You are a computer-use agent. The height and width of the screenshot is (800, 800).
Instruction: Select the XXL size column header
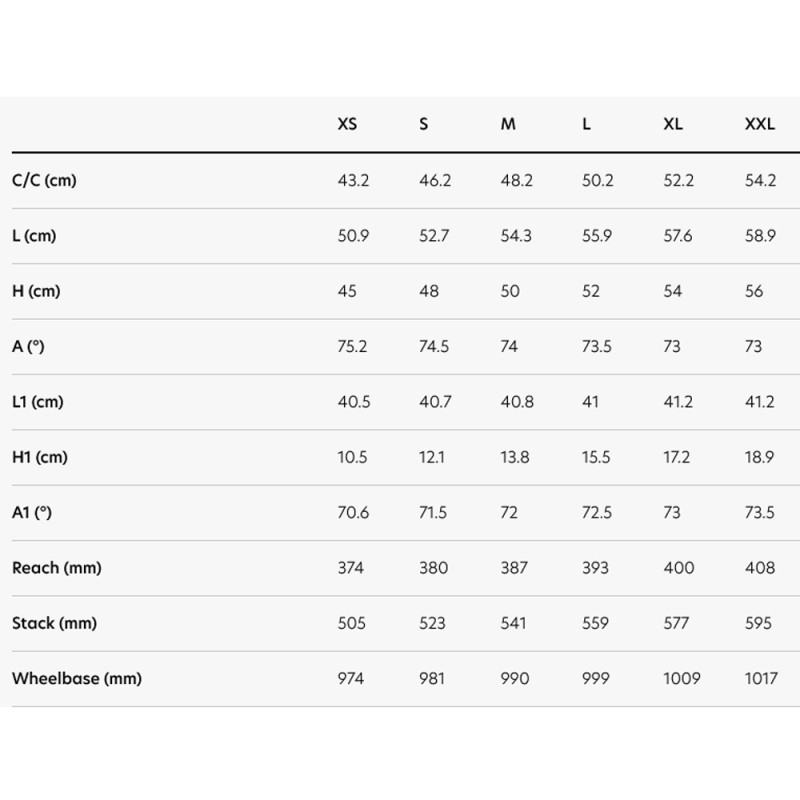pos(760,125)
